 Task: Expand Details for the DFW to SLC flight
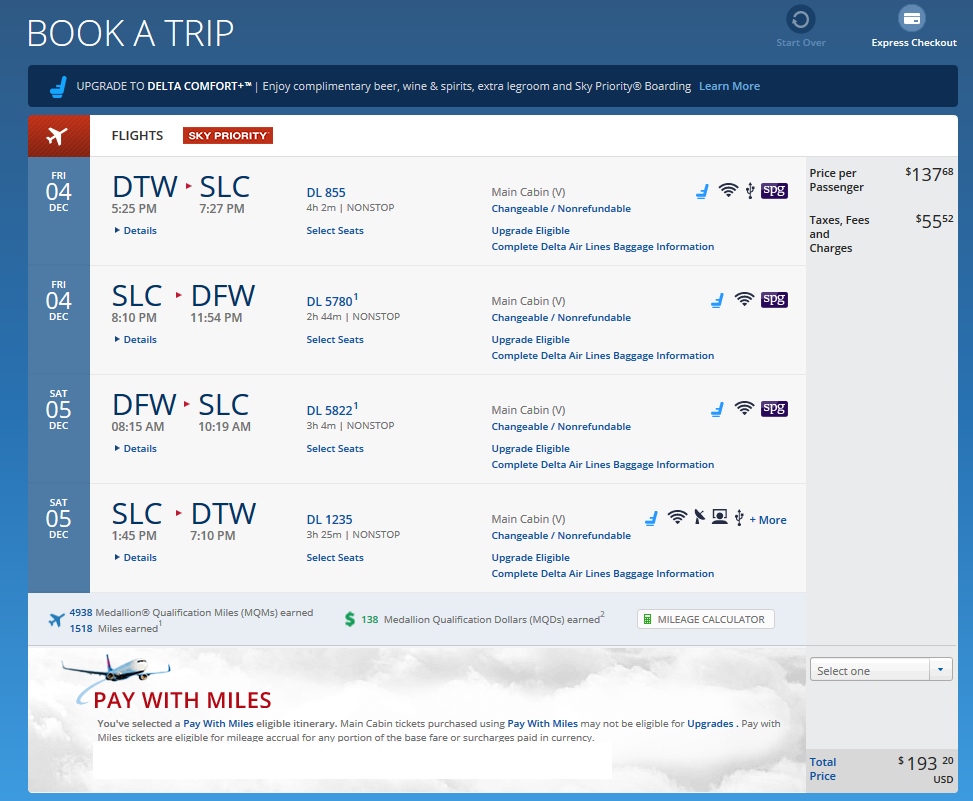point(139,449)
